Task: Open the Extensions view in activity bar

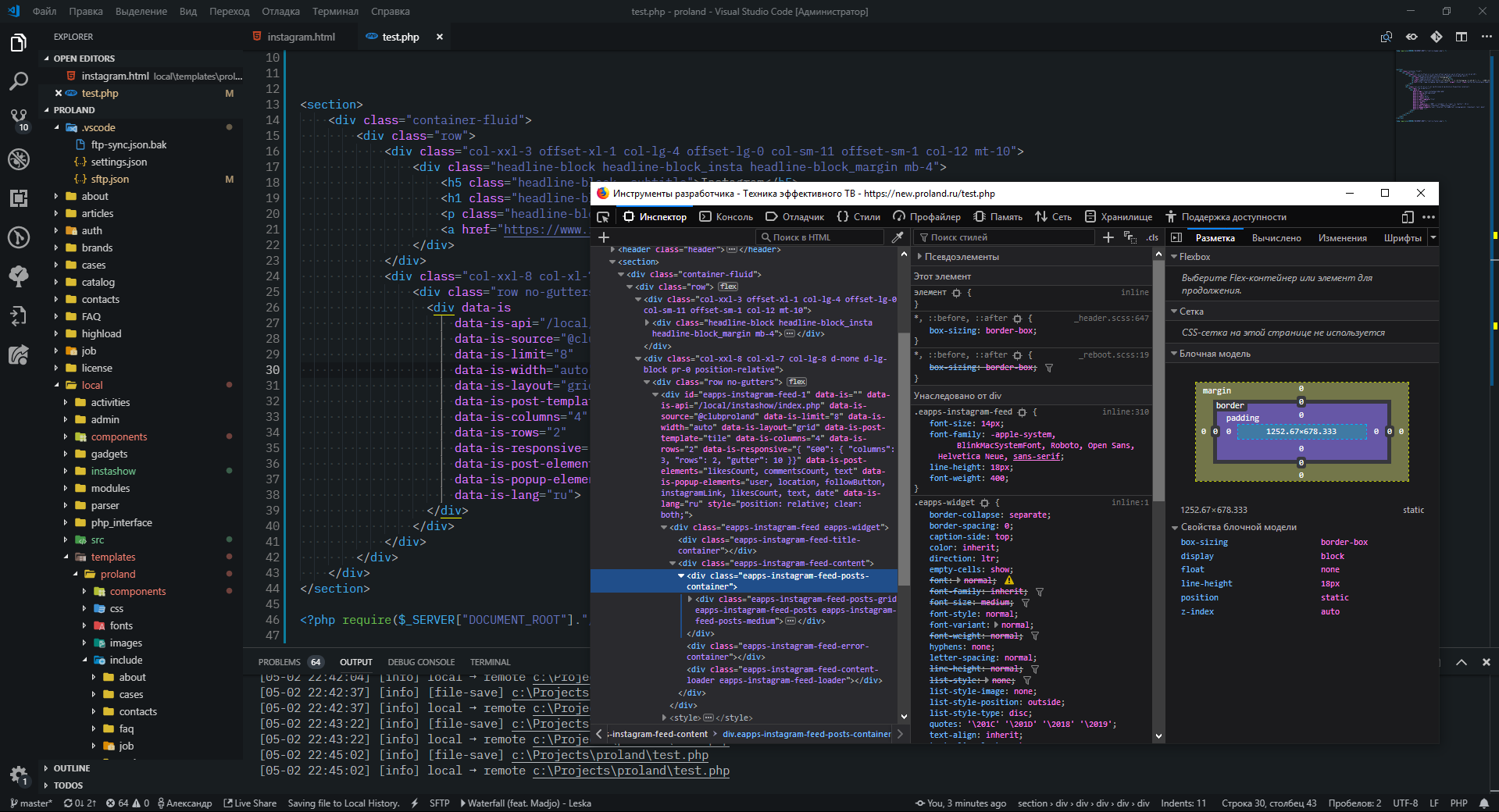Action: tap(19, 198)
